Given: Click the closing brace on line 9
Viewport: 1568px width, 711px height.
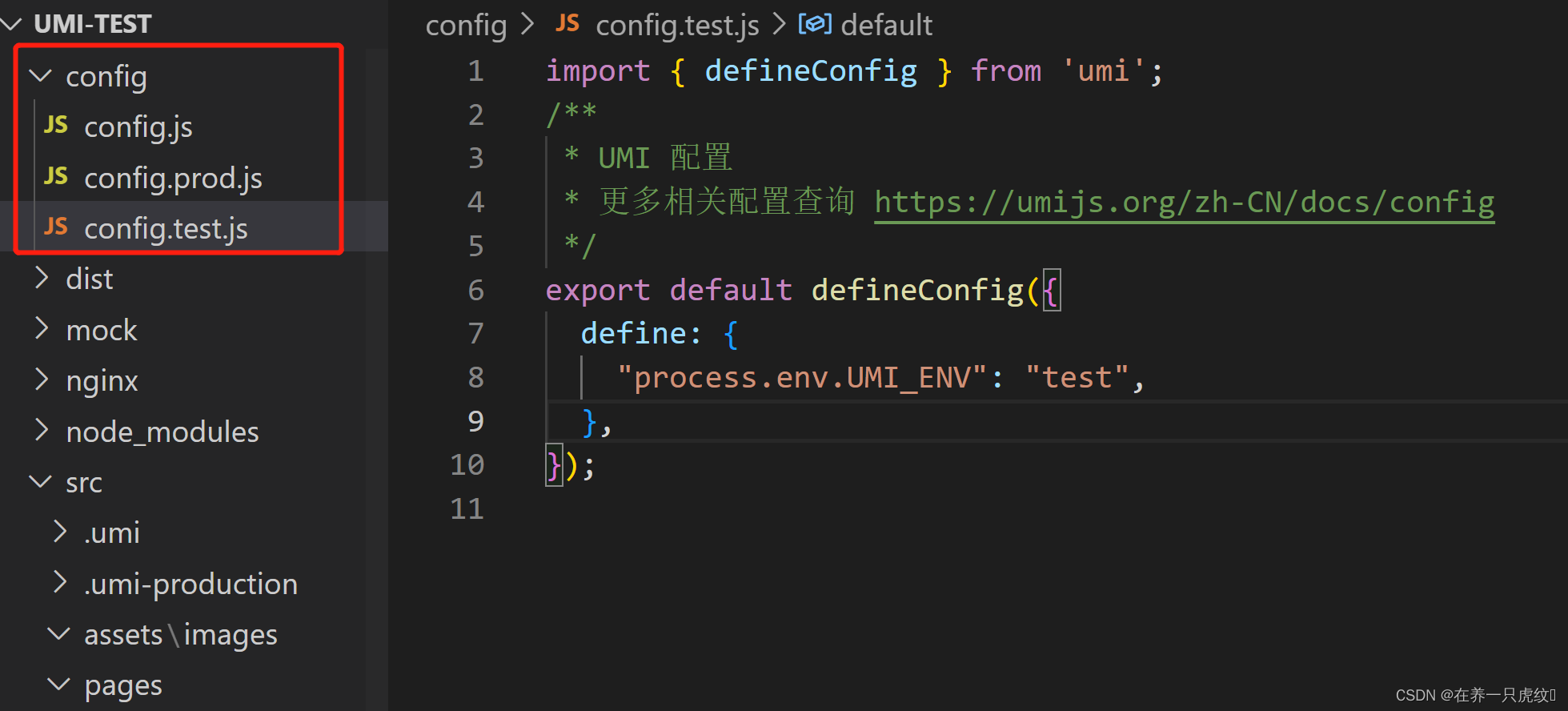Looking at the screenshot, I should coord(590,421).
